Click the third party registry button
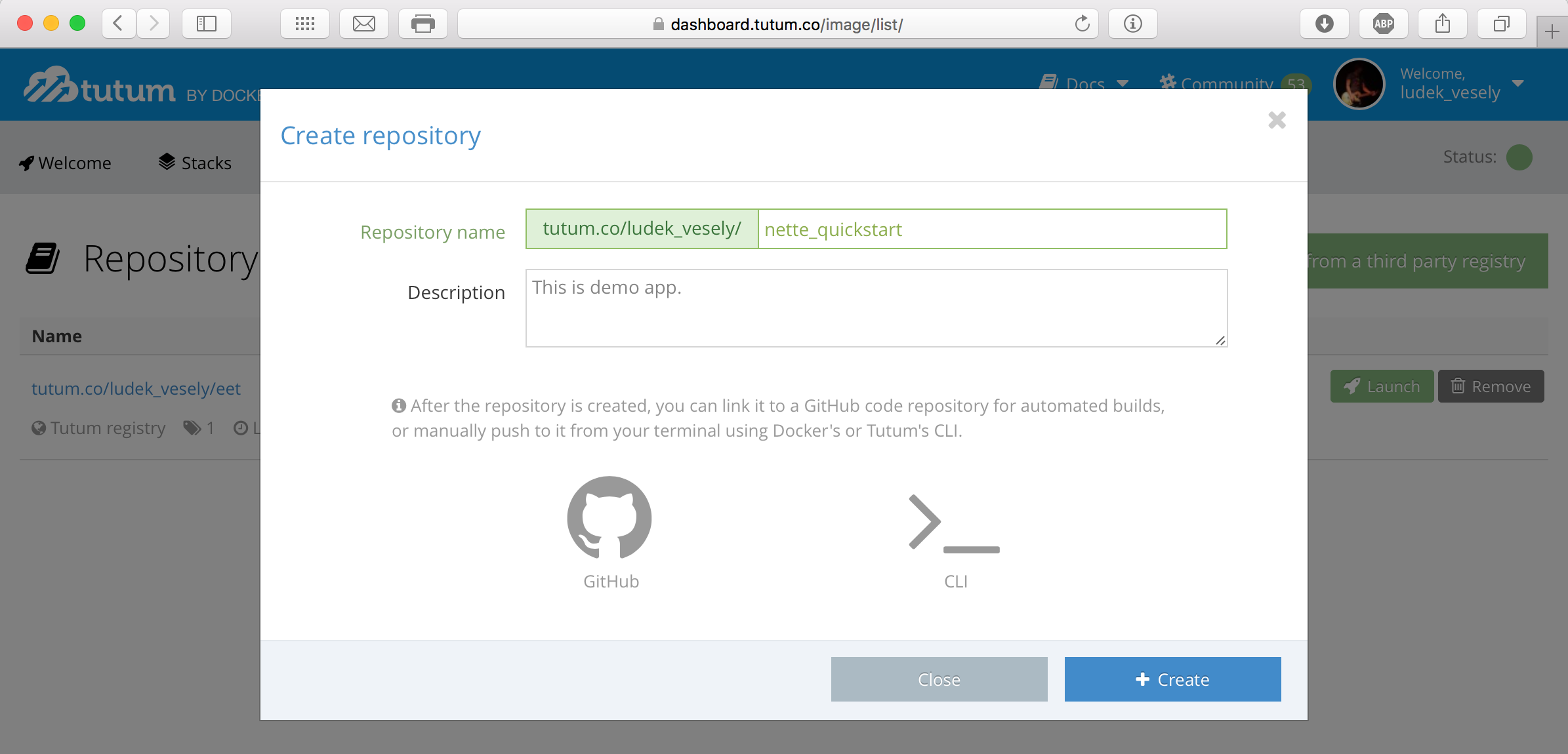The height and width of the screenshot is (754, 1568). 1428,261
